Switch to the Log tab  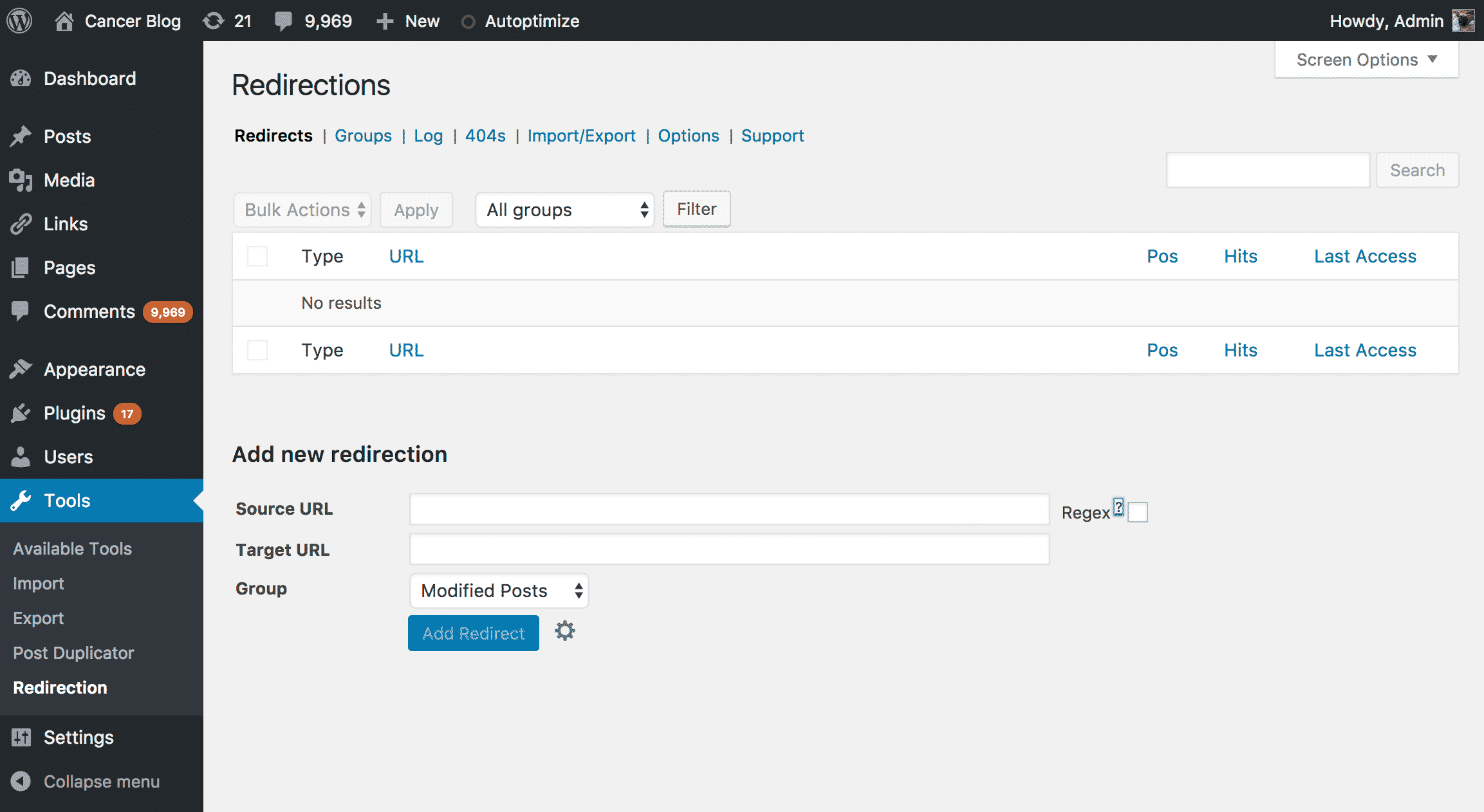coord(428,136)
